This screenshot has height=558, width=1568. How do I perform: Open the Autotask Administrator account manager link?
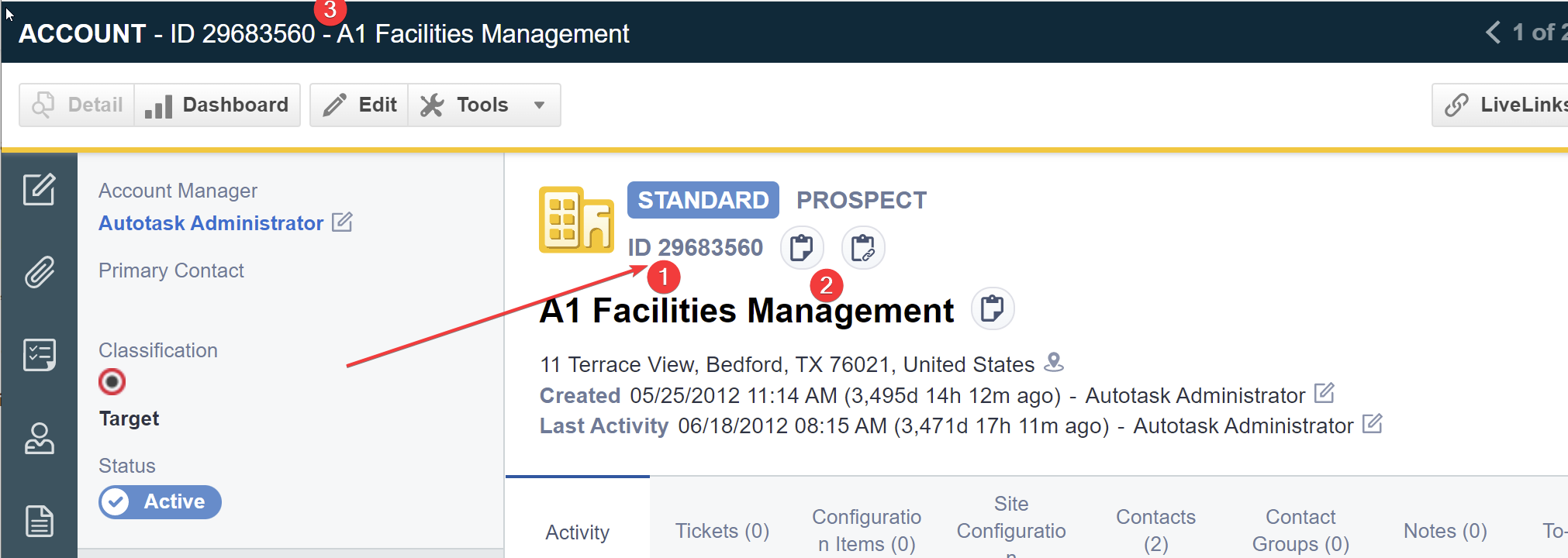(211, 223)
